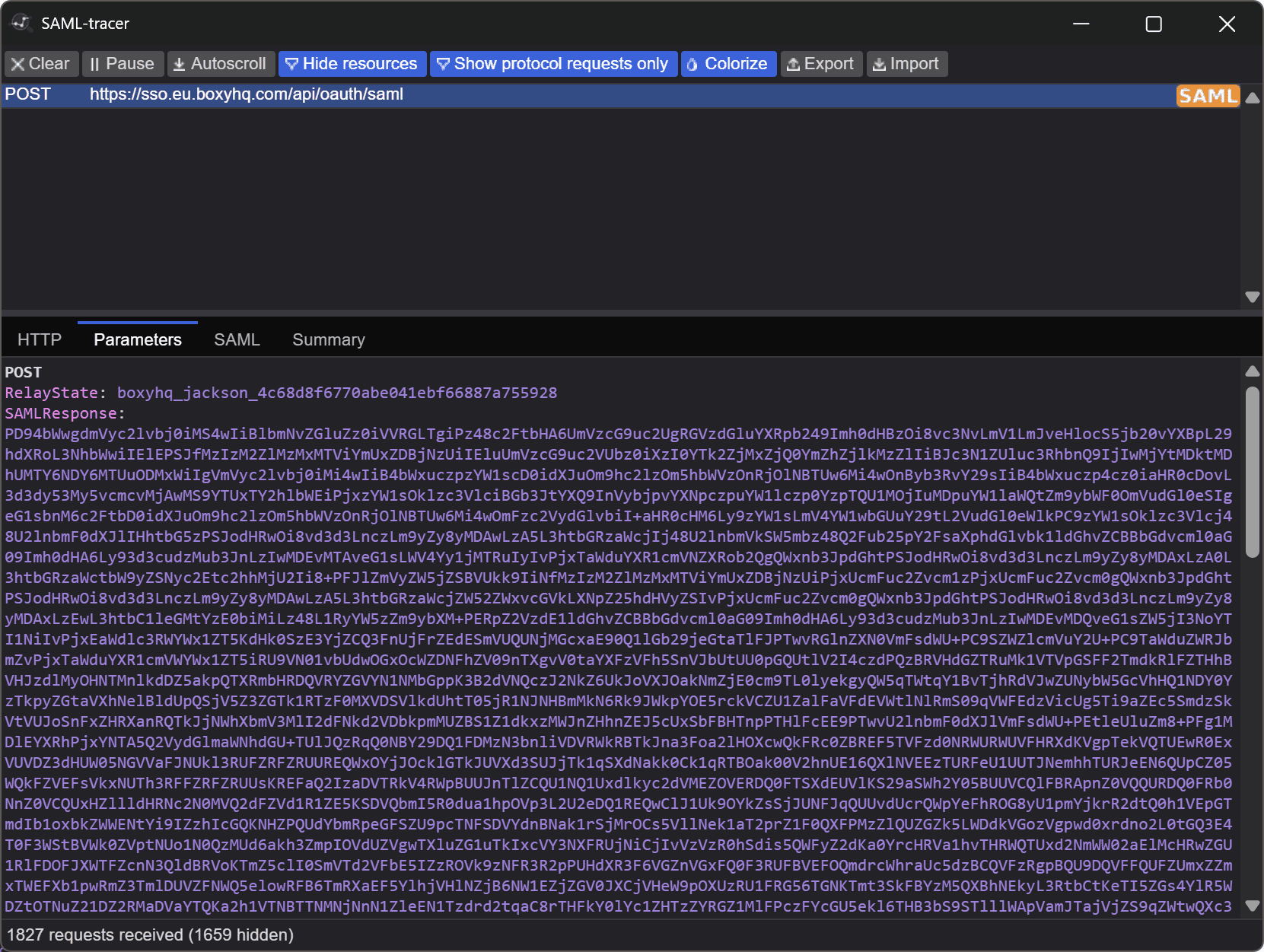Click request list scroll up arrow
The height and width of the screenshot is (952, 1264).
click(1252, 97)
